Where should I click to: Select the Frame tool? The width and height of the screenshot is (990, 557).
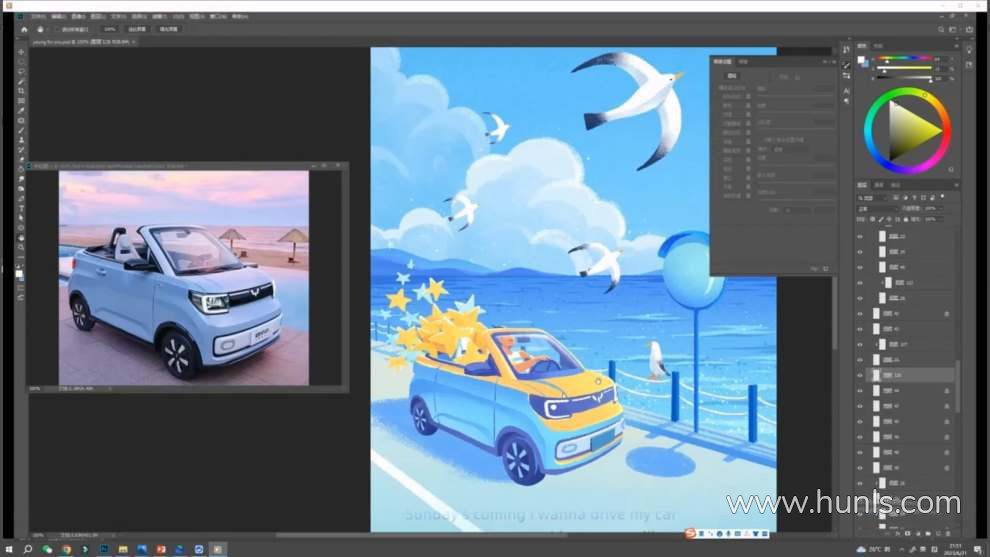tap(21, 100)
